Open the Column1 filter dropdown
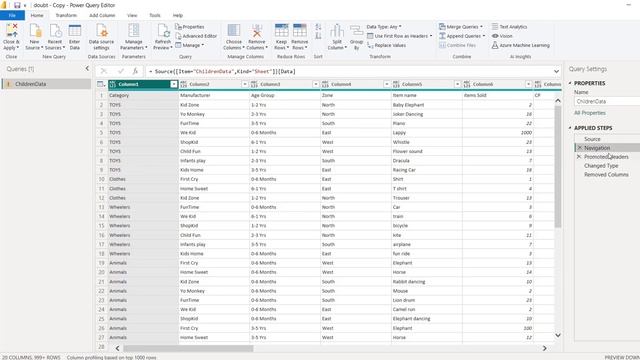The width and height of the screenshot is (640, 360). [x=174, y=84]
